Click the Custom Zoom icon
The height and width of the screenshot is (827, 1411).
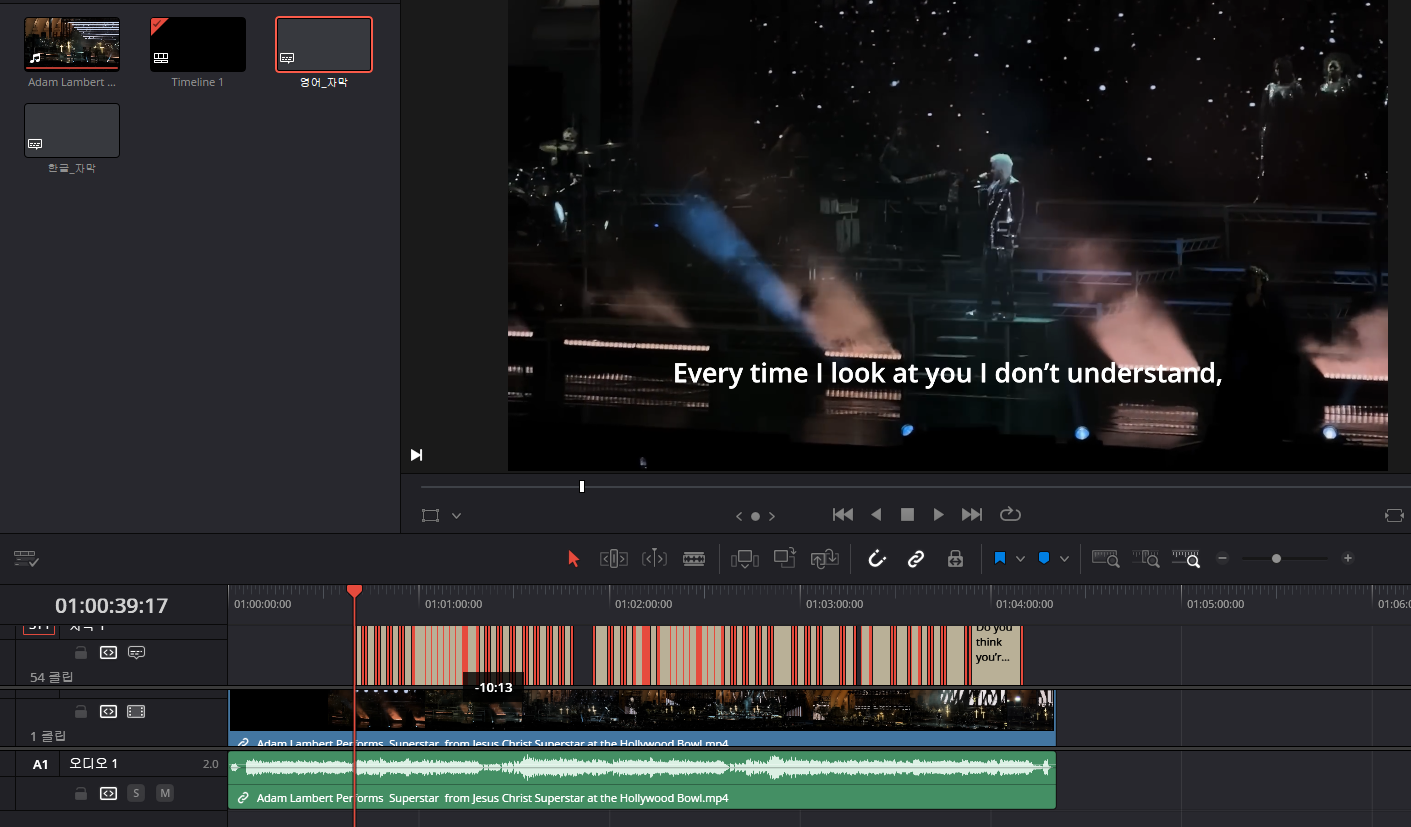[1185, 559]
